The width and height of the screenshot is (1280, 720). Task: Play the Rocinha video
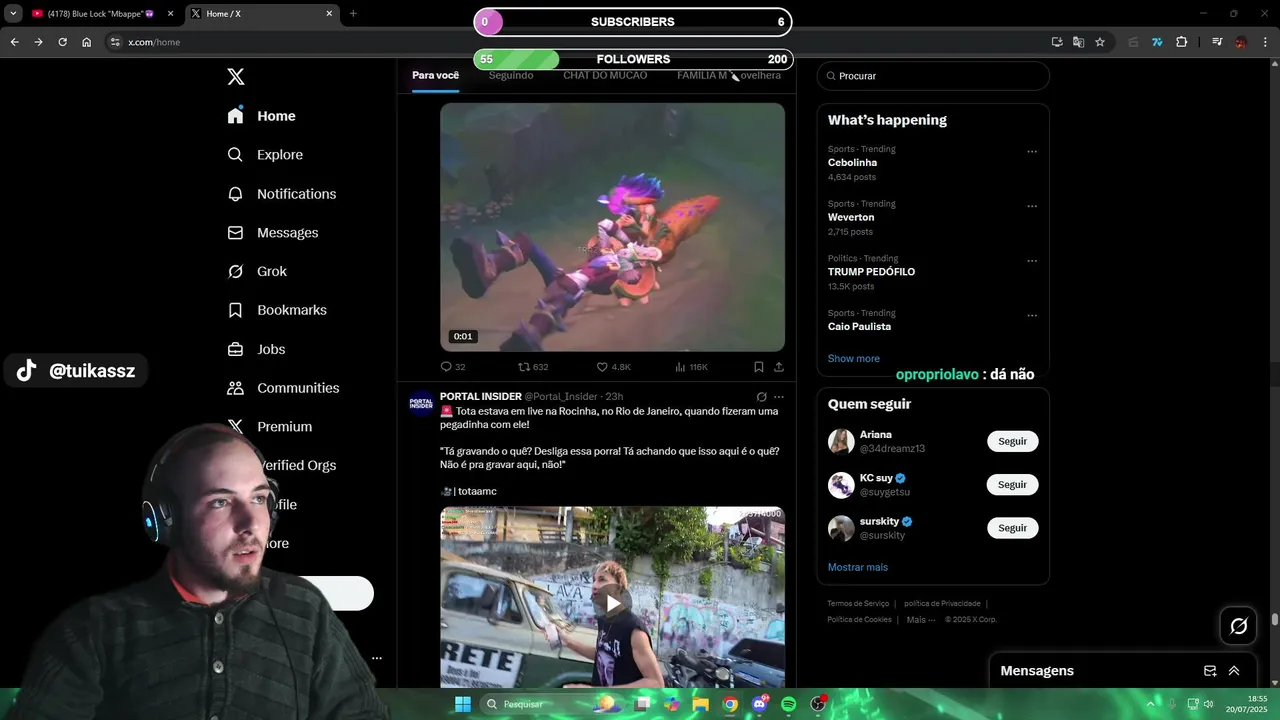(612, 603)
